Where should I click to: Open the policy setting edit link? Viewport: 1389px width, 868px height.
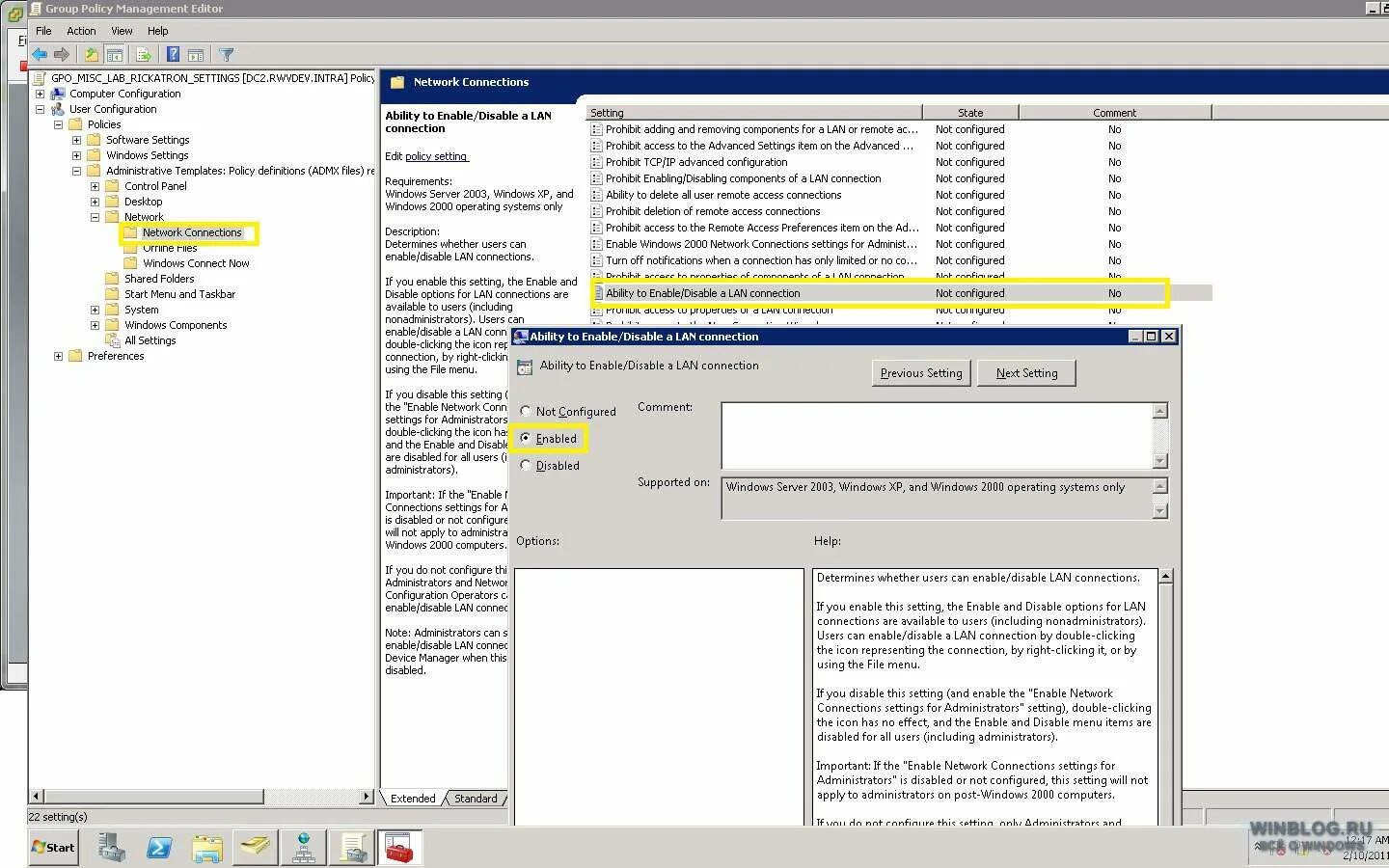pyautogui.click(x=434, y=156)
